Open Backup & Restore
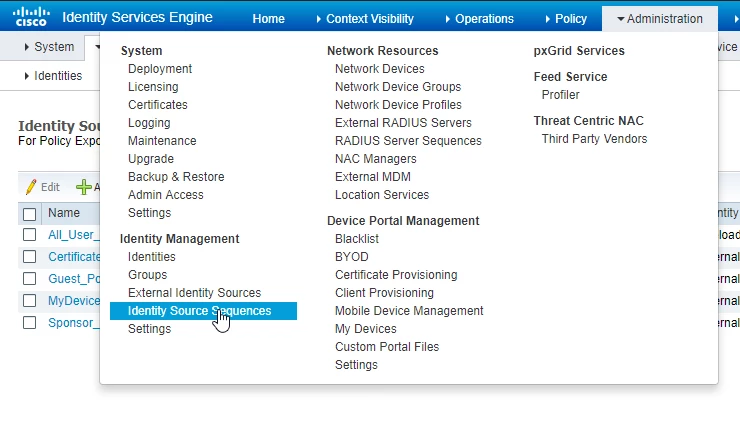740x445 pixels. 176,176
